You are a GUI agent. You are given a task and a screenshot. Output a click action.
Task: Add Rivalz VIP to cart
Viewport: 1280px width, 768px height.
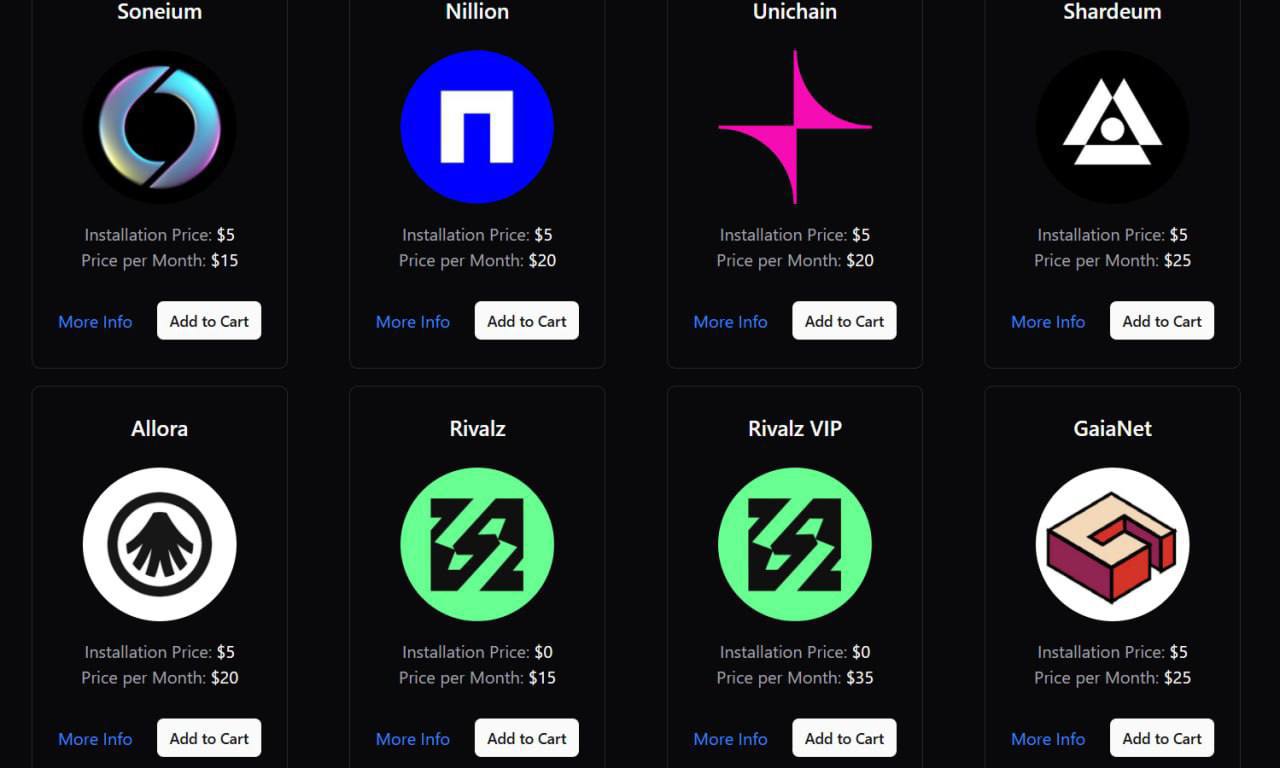point(844,738)
